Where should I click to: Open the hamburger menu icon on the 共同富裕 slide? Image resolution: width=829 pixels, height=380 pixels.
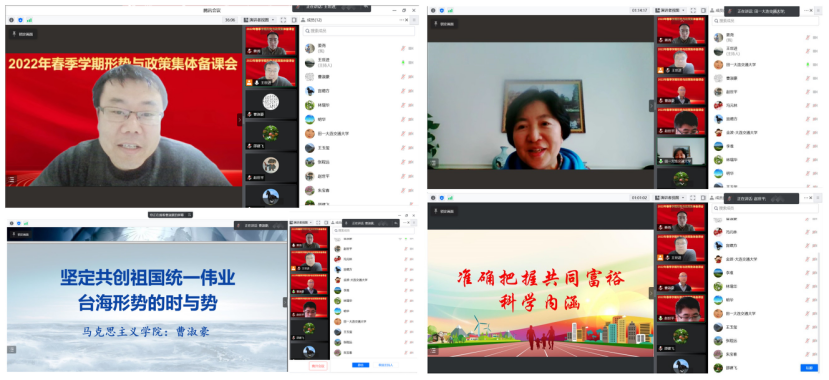pos(433,350)
